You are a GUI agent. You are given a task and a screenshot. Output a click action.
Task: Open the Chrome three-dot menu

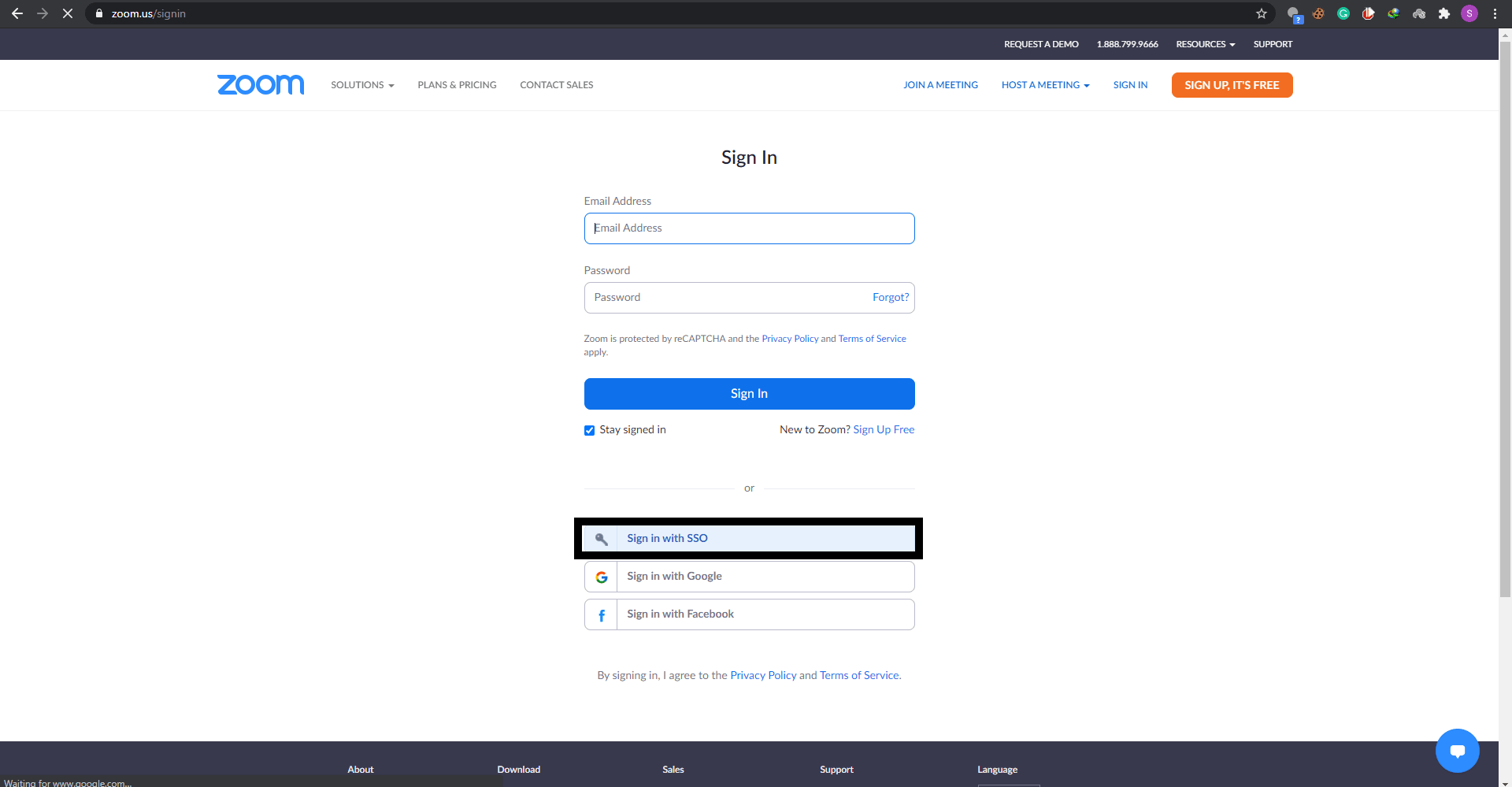click(1495, 13)
